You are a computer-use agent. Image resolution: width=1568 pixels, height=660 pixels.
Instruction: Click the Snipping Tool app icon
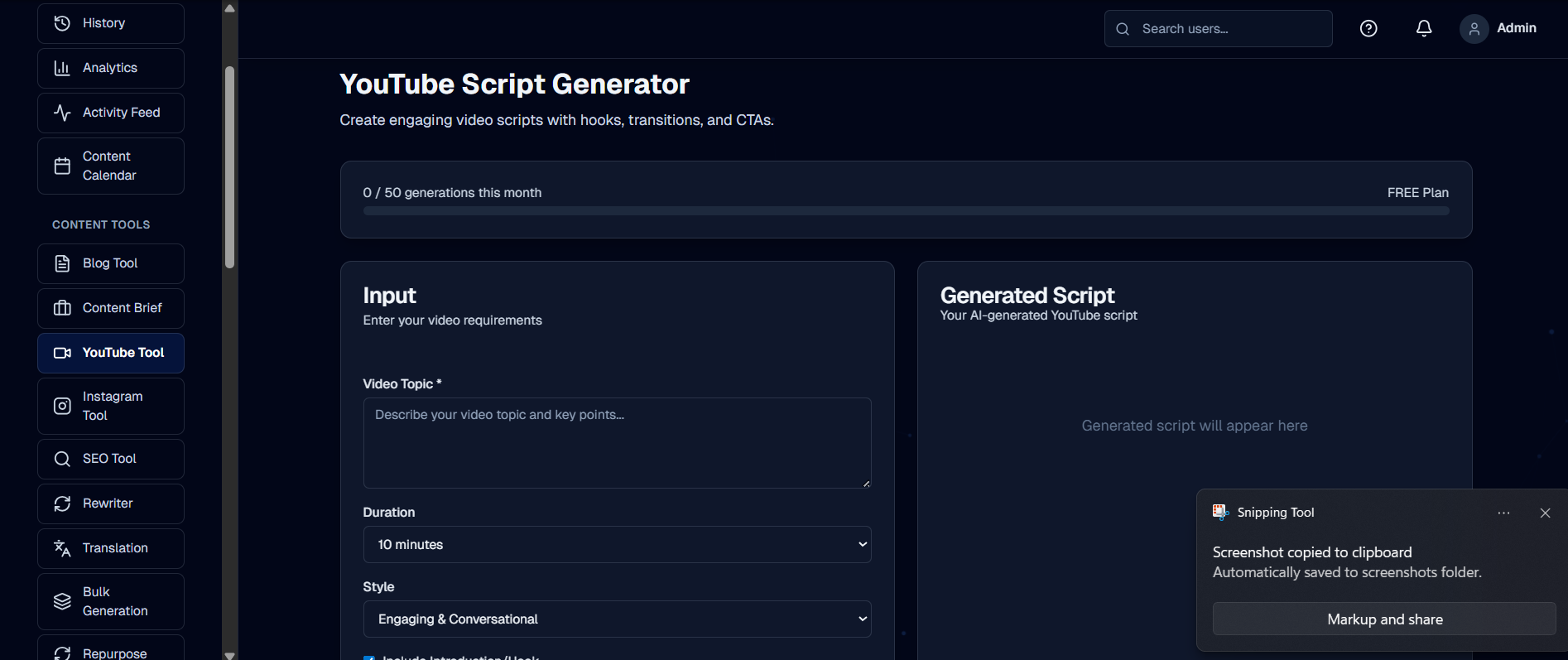coord(1220,512)
